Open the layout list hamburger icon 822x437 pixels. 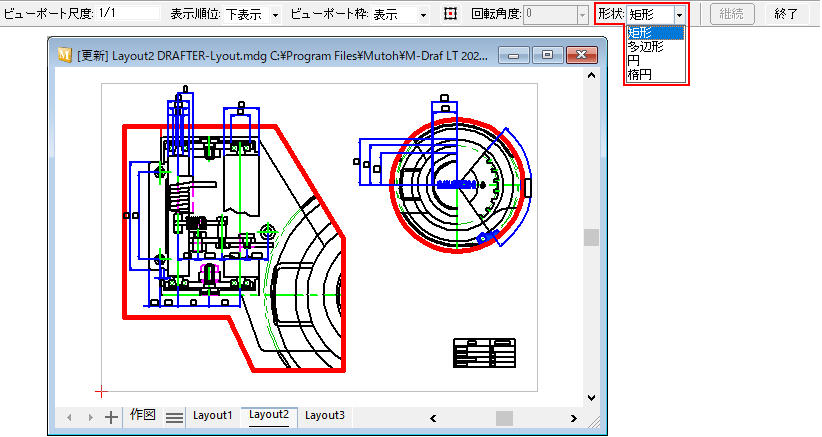(173, 417)
